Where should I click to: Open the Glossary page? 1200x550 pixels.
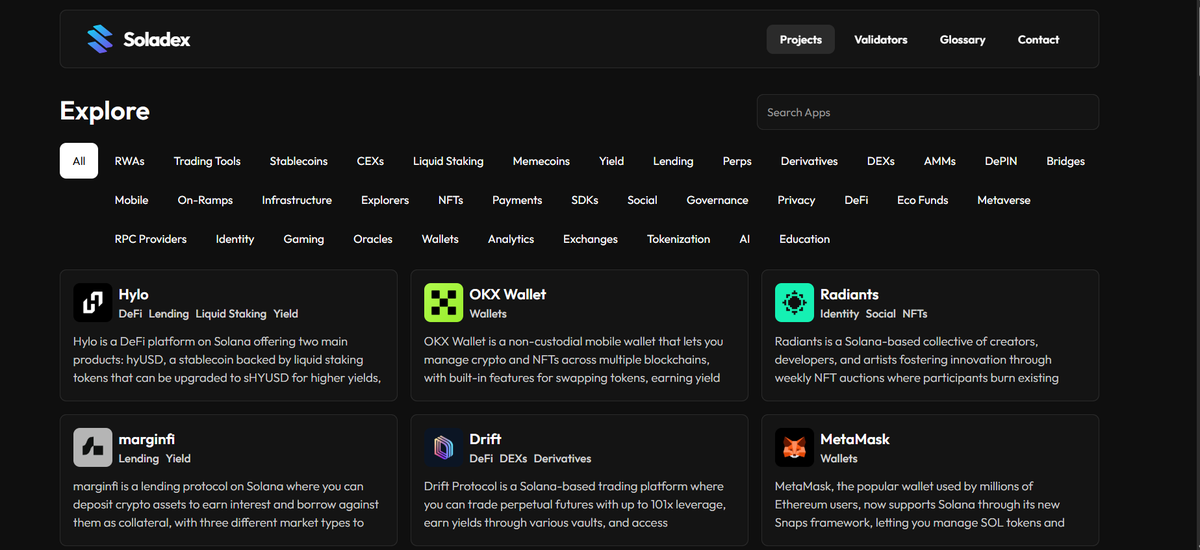(x=963, y=40)
